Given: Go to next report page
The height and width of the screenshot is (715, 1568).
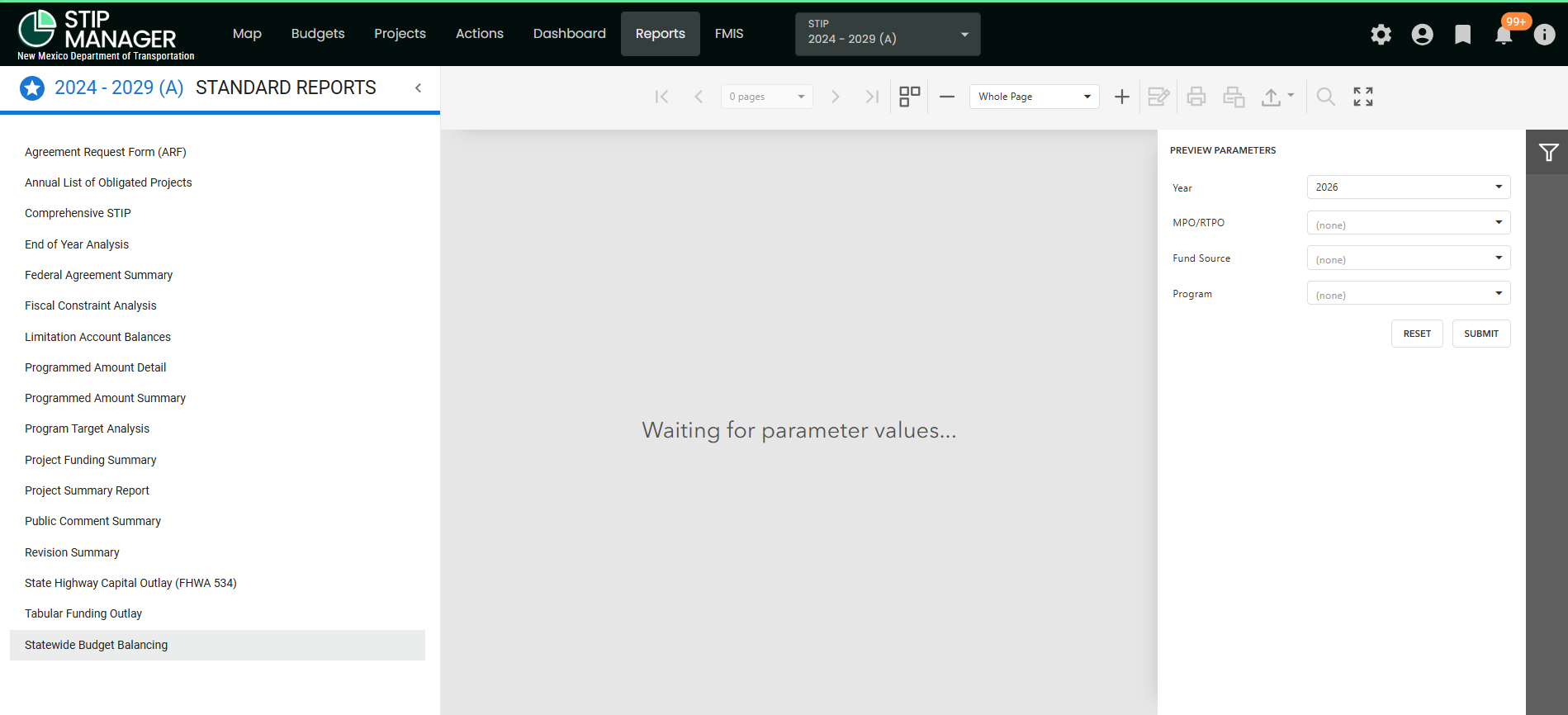Looking at the screenshot, I should [835, 97].
